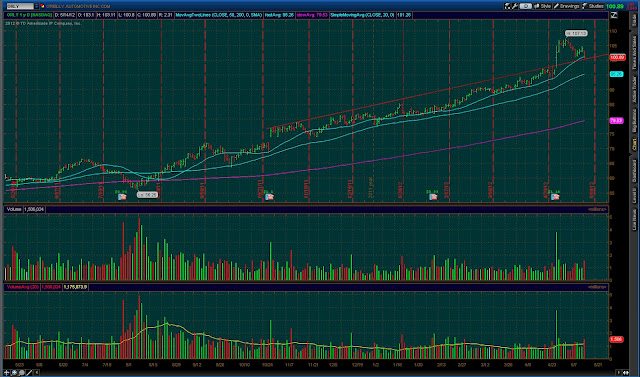The height and width of the screenshot is (377, 640).
Task: Select the magnifier zoom tool at bottom left
Action: point(22,373)
